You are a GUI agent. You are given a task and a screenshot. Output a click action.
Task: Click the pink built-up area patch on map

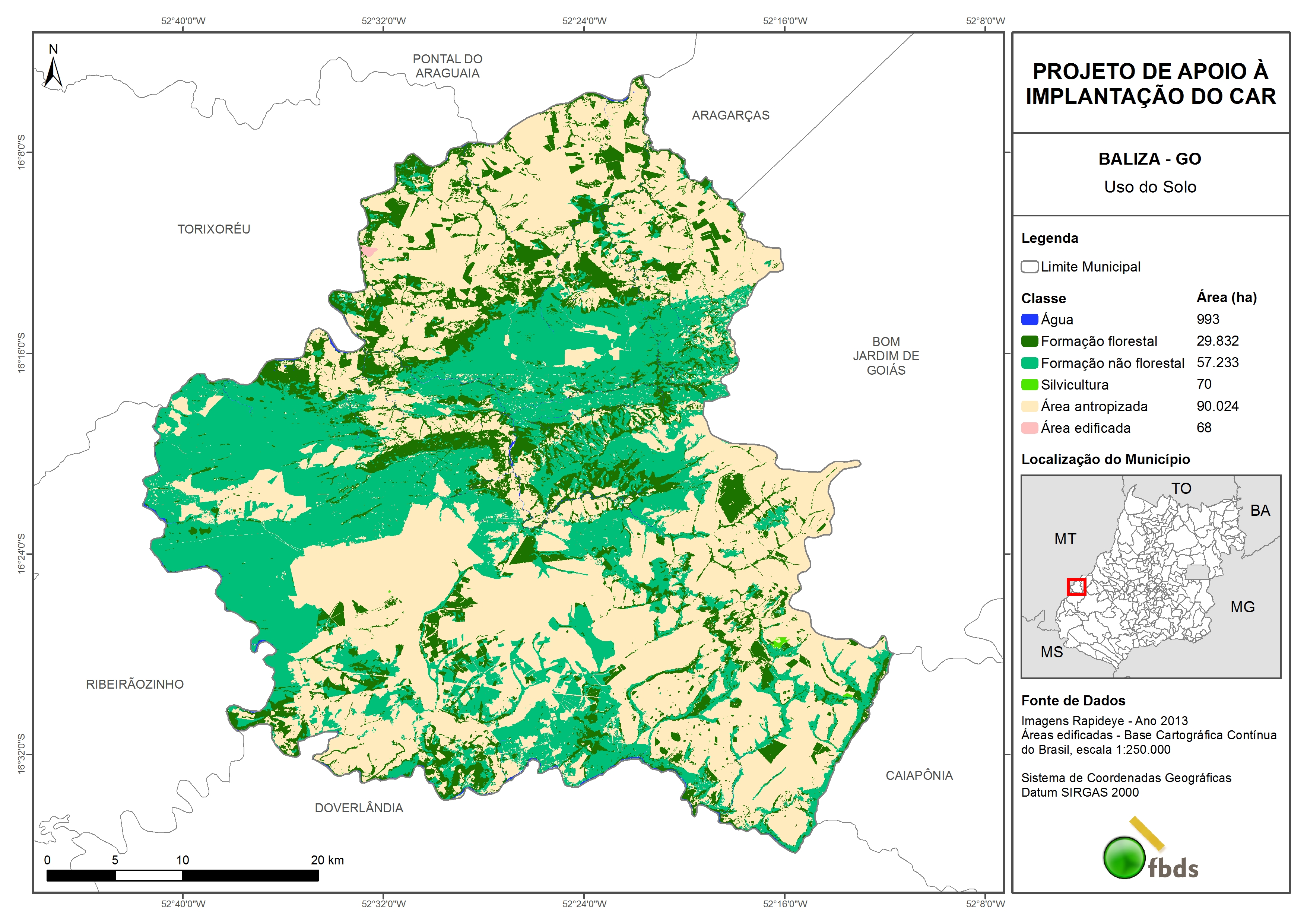(369, 251)
